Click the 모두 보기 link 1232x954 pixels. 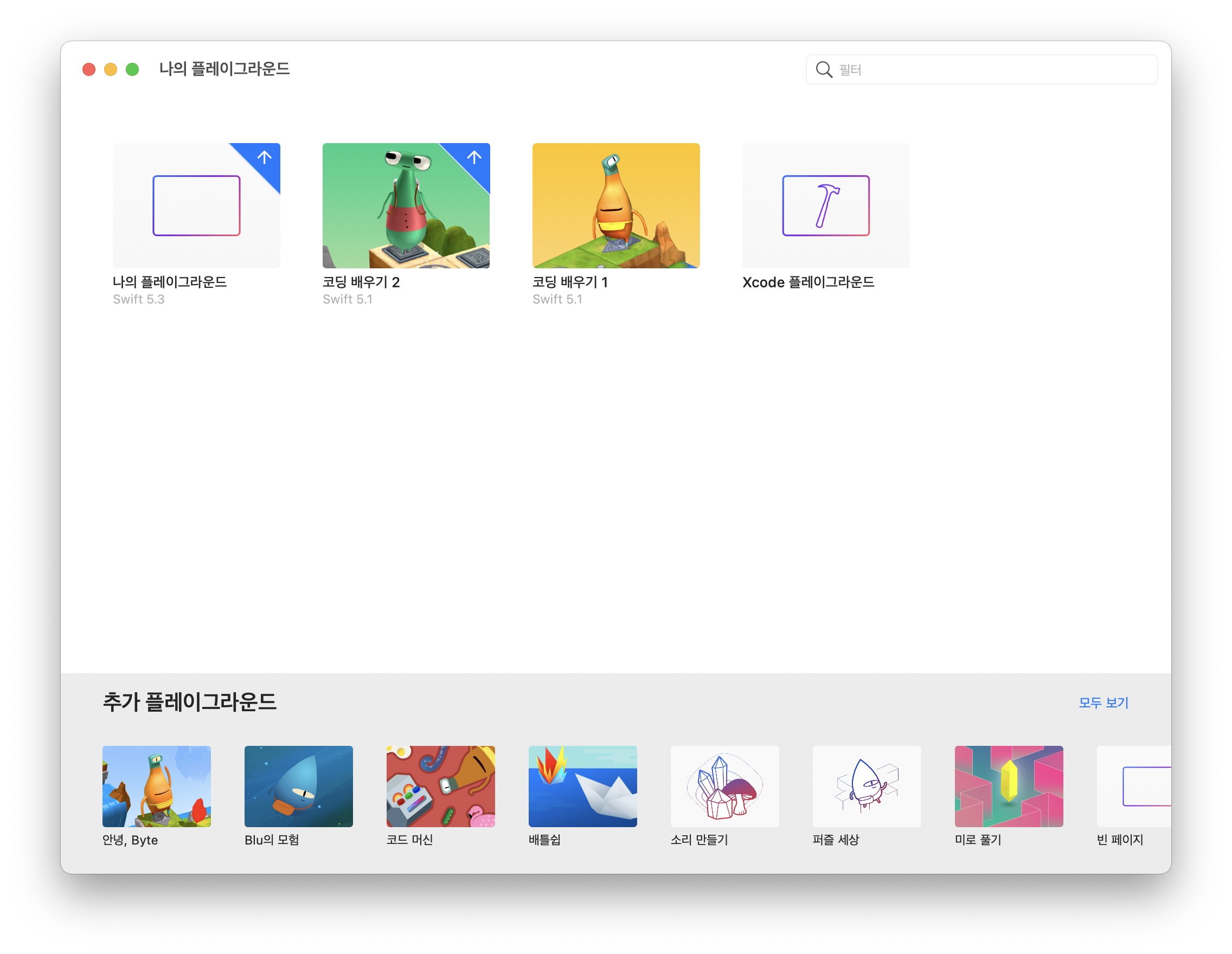pos(1103,702)
